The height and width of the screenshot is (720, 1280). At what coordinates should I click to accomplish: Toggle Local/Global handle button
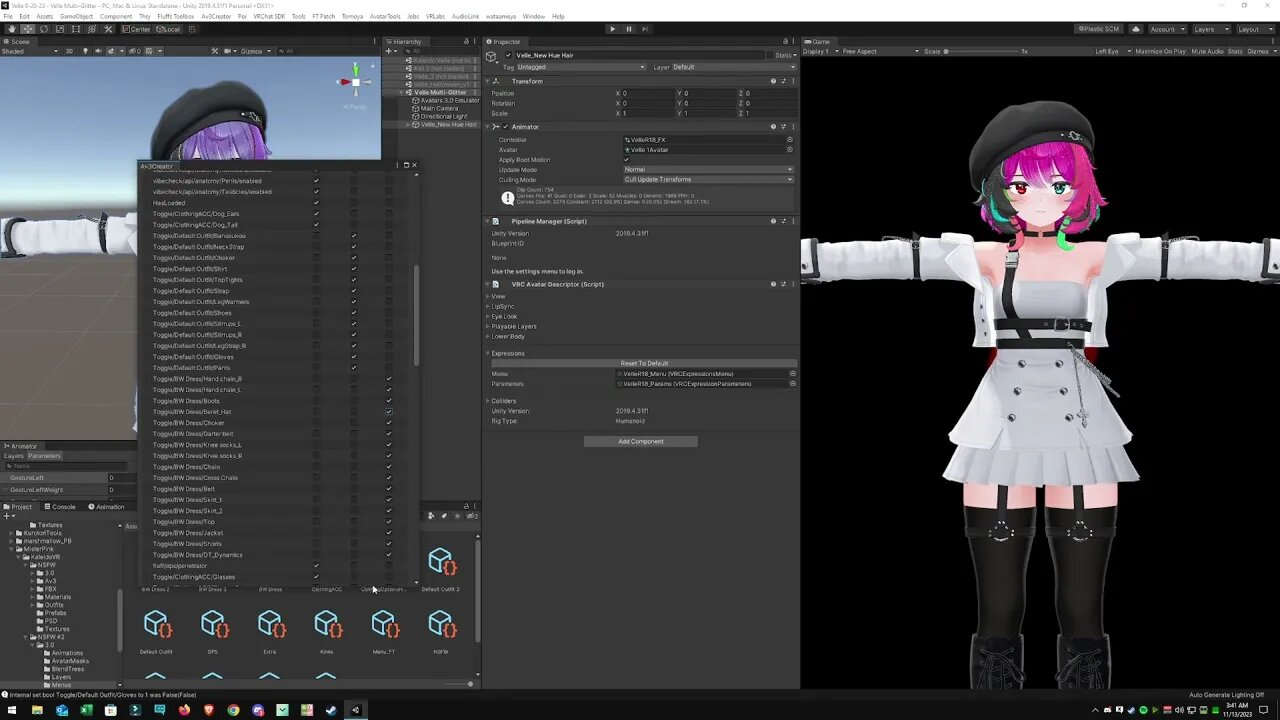click(x=169, y=29)
